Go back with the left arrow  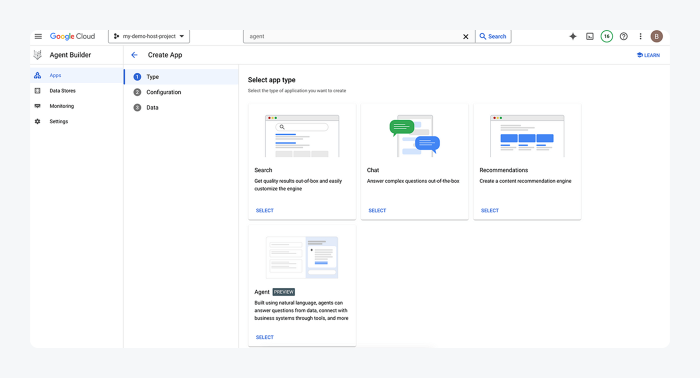pos(134,55)
